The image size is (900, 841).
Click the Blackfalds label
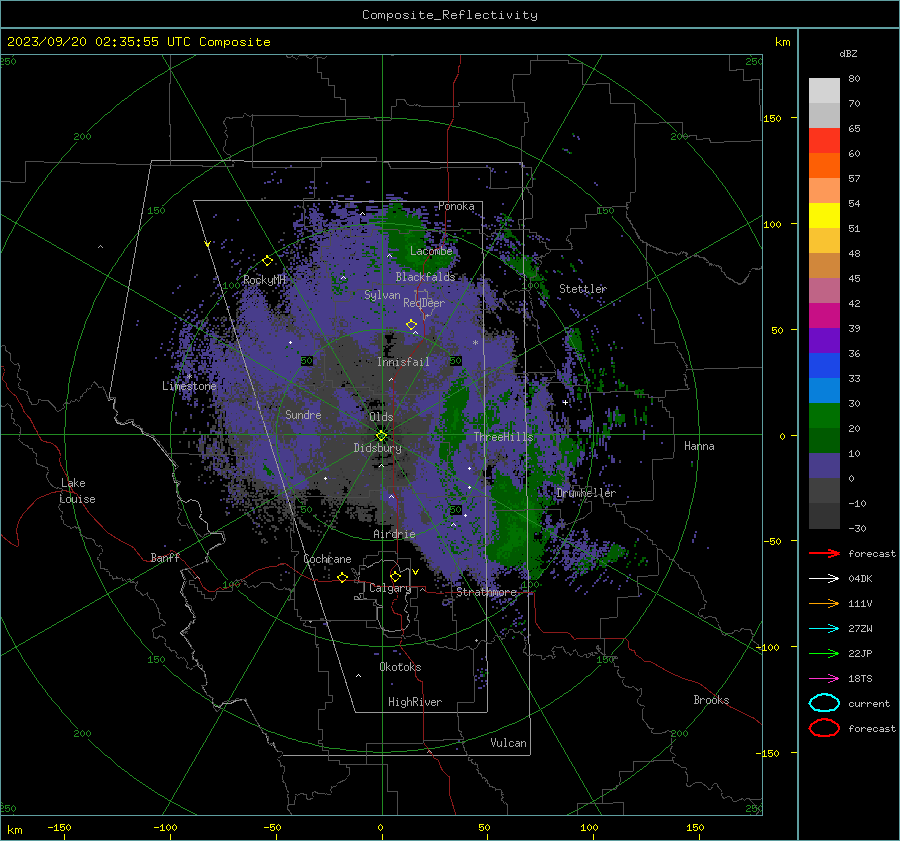point(425,277)
